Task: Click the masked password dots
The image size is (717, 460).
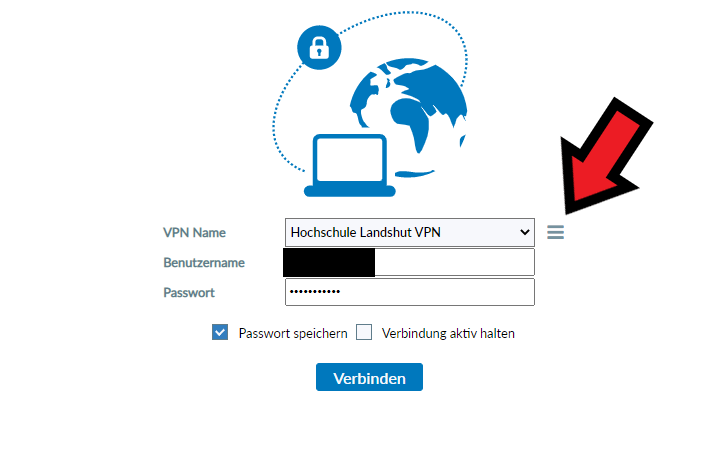Action: [315, 292]
